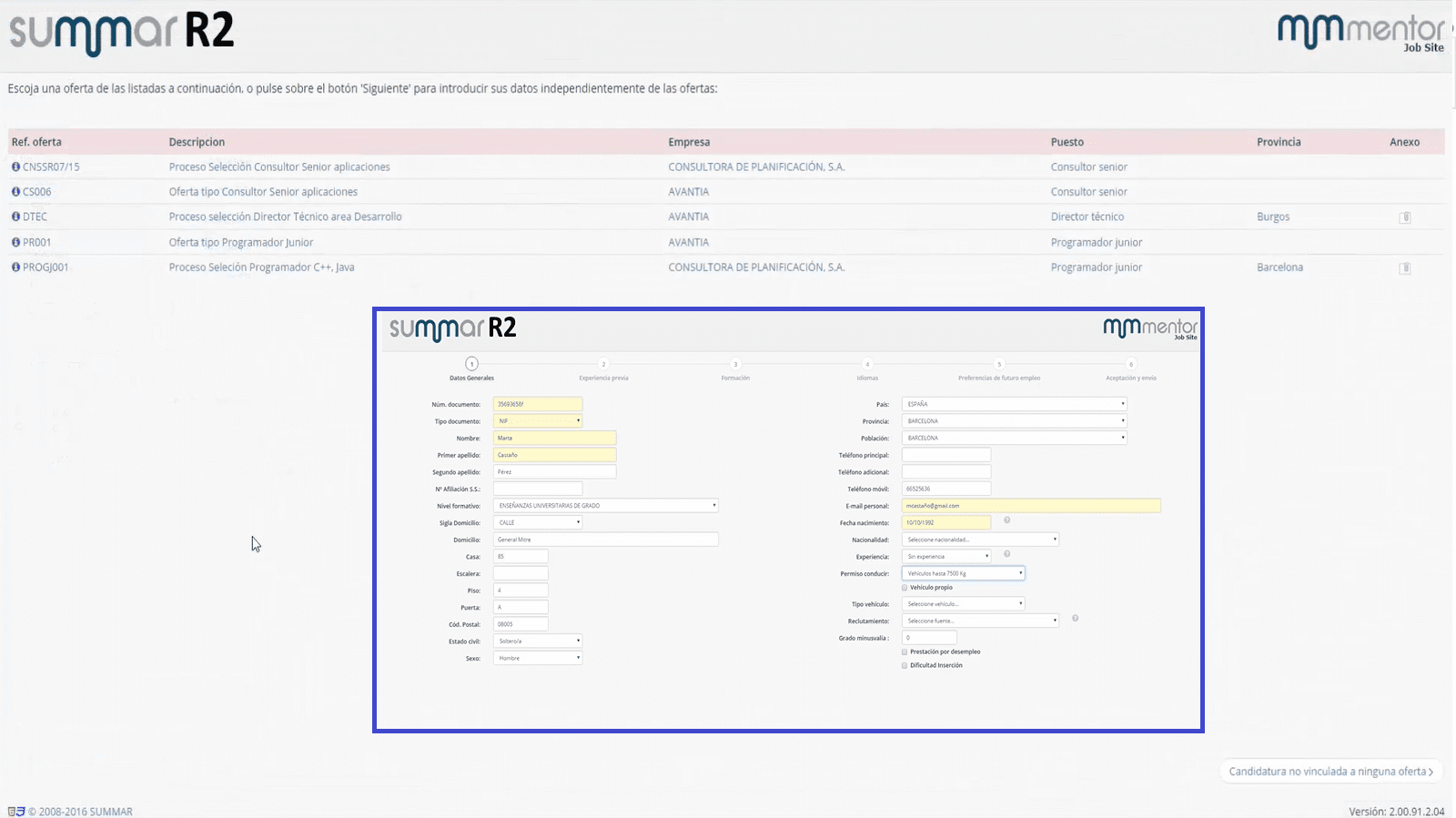Open the Reclutamiento dropdown

[x=981, y=621]
